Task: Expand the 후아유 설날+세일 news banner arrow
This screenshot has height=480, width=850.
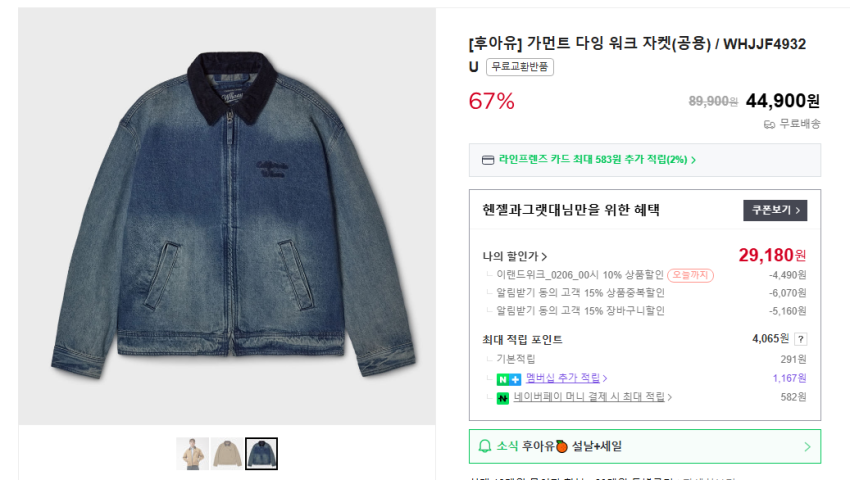Action: tap(807, 447)
